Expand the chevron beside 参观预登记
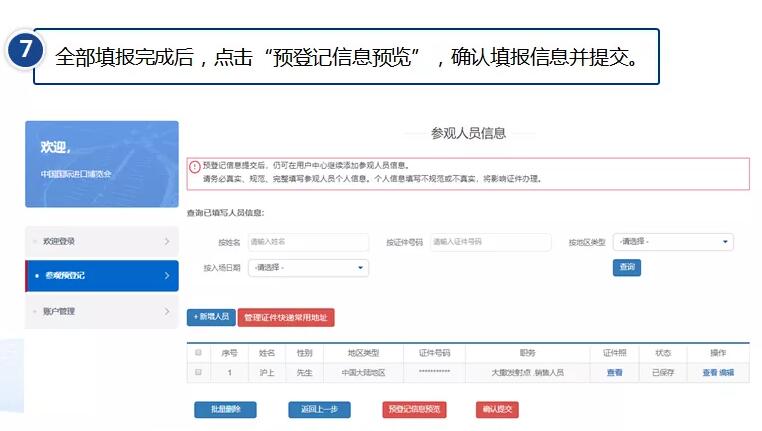 pos(167,276)
